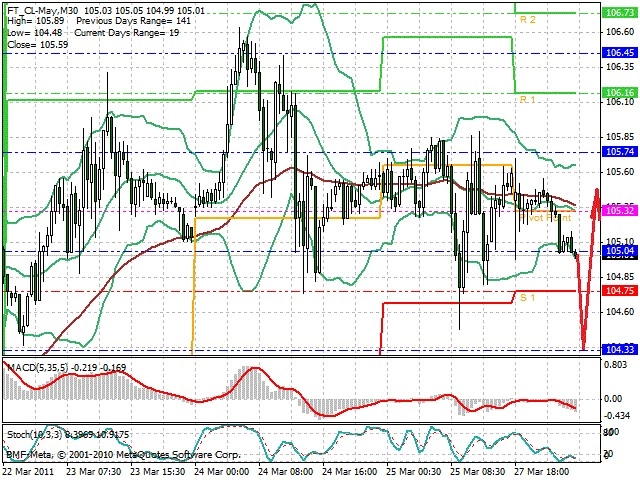
Task: Select the R 1 resistance line label
Action: [x=527, y=100]
